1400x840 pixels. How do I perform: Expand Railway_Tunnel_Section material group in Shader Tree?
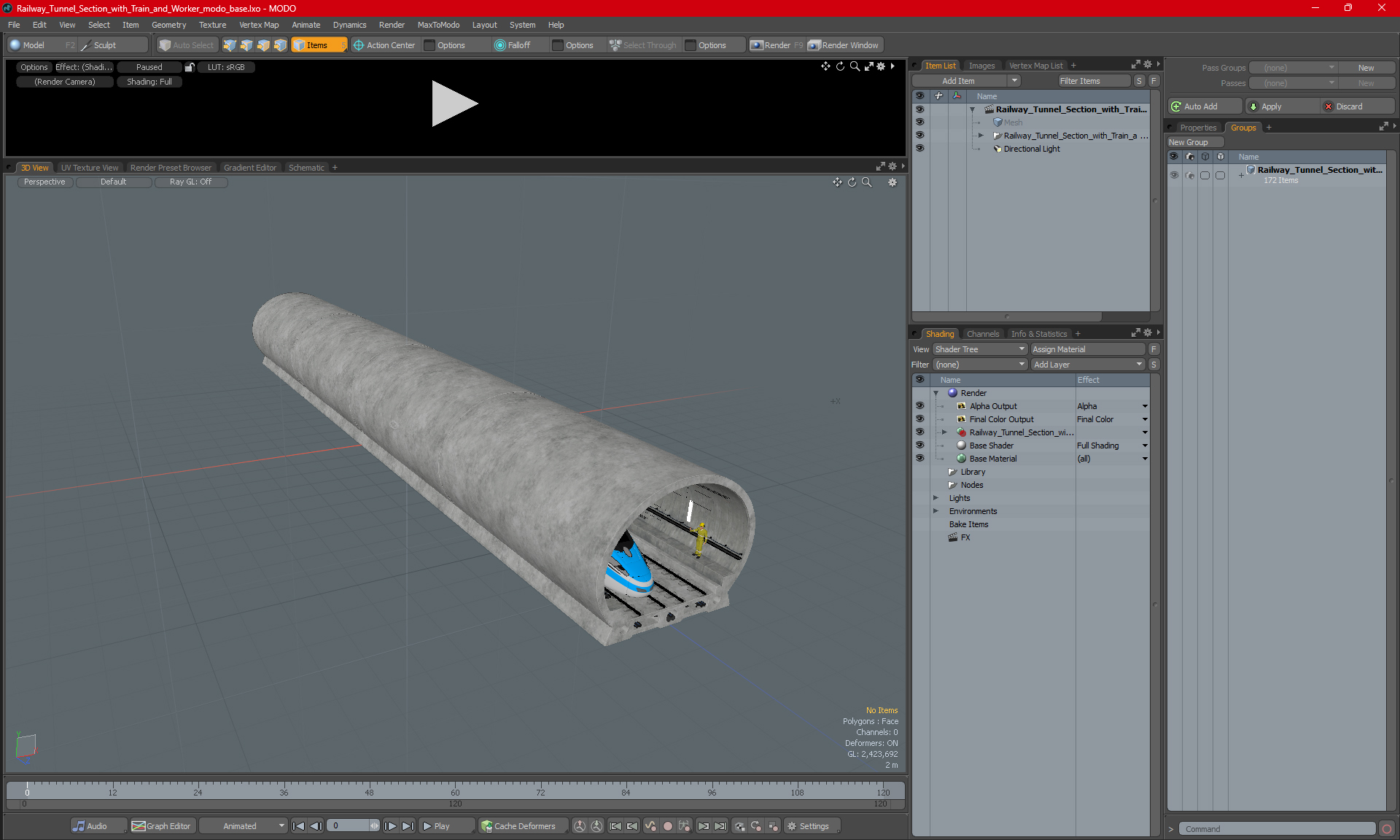click(x=945, y=432)
